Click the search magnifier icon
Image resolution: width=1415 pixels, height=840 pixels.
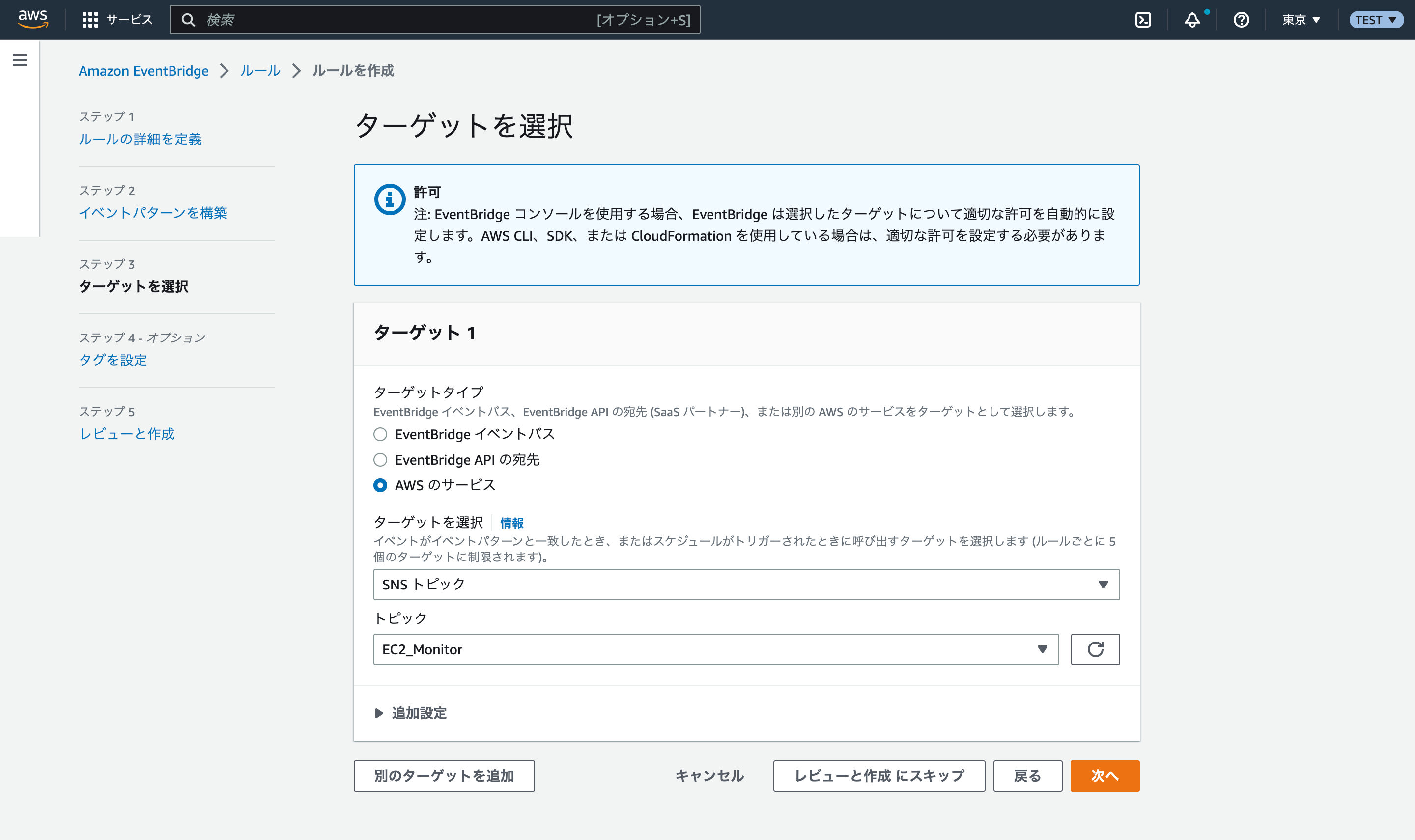click(x=190, y=19)
